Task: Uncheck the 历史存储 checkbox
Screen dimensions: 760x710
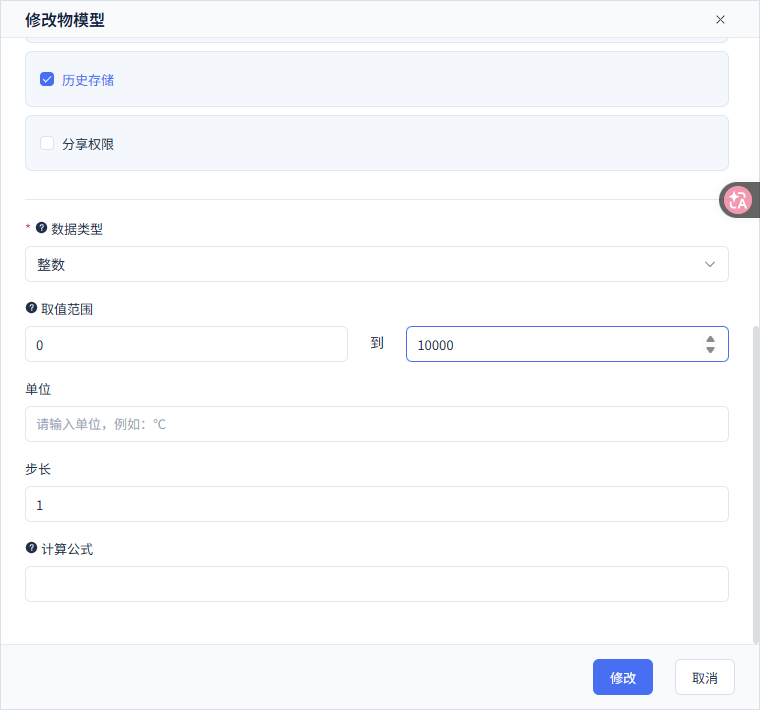Action: pos(47,79)
